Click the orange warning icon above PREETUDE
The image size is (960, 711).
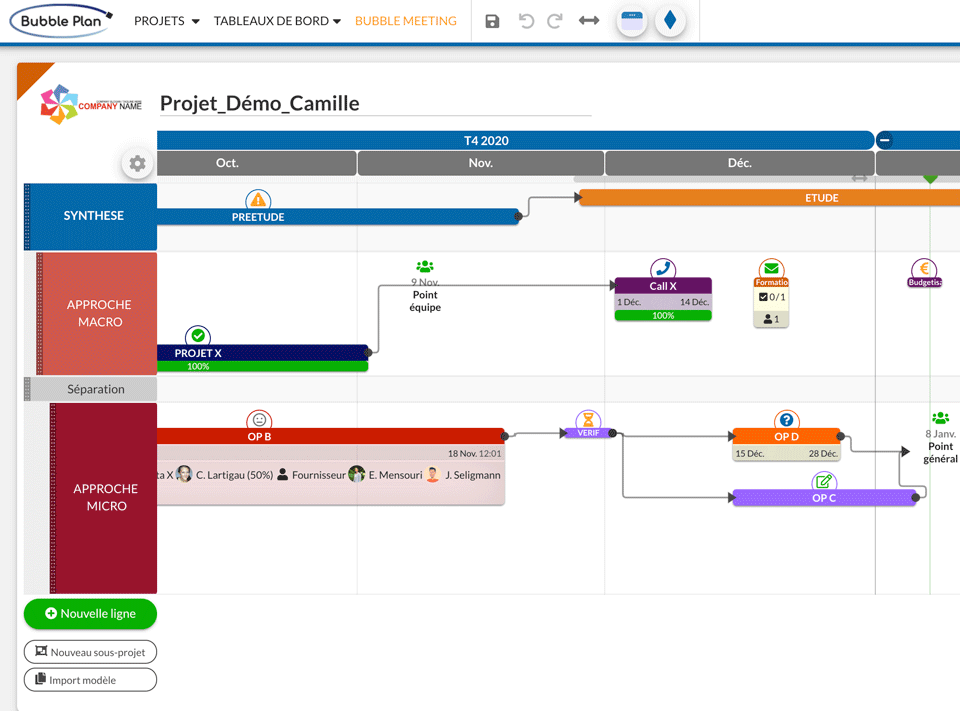pyautogui.click(x=258, y=201)
